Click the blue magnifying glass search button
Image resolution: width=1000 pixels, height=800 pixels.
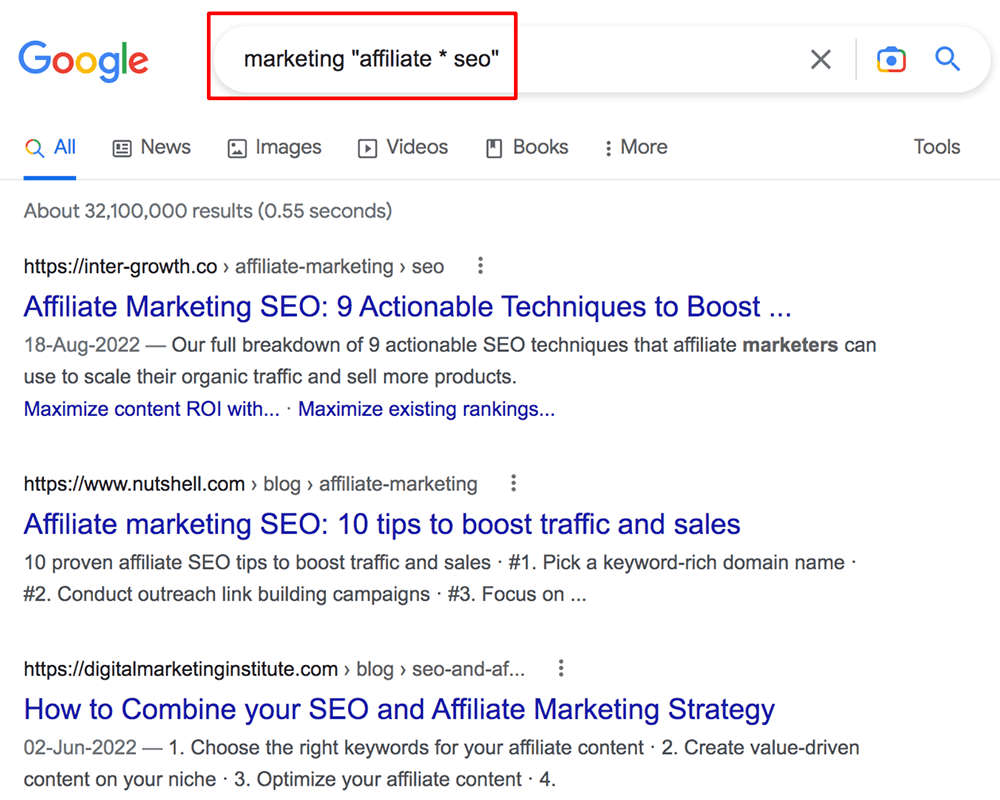coord(948,59)
